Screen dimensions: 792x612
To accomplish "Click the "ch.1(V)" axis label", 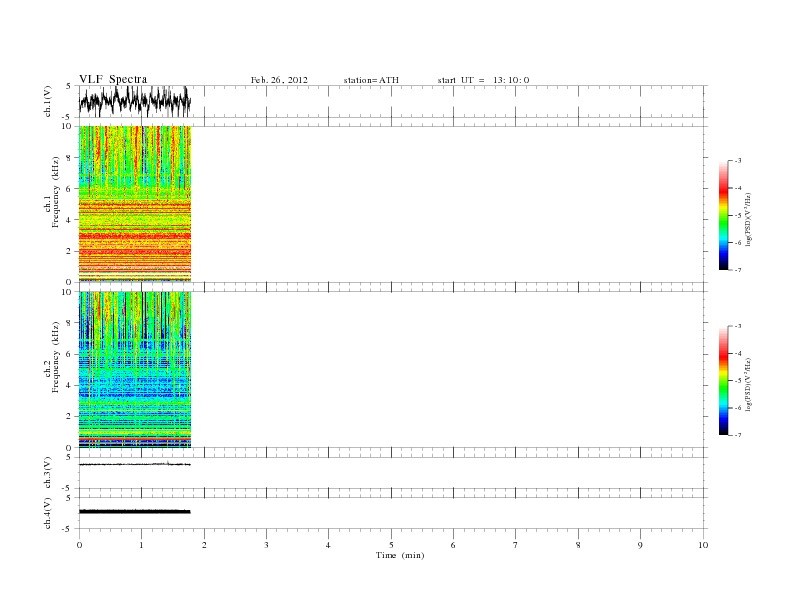I will 47,101.
